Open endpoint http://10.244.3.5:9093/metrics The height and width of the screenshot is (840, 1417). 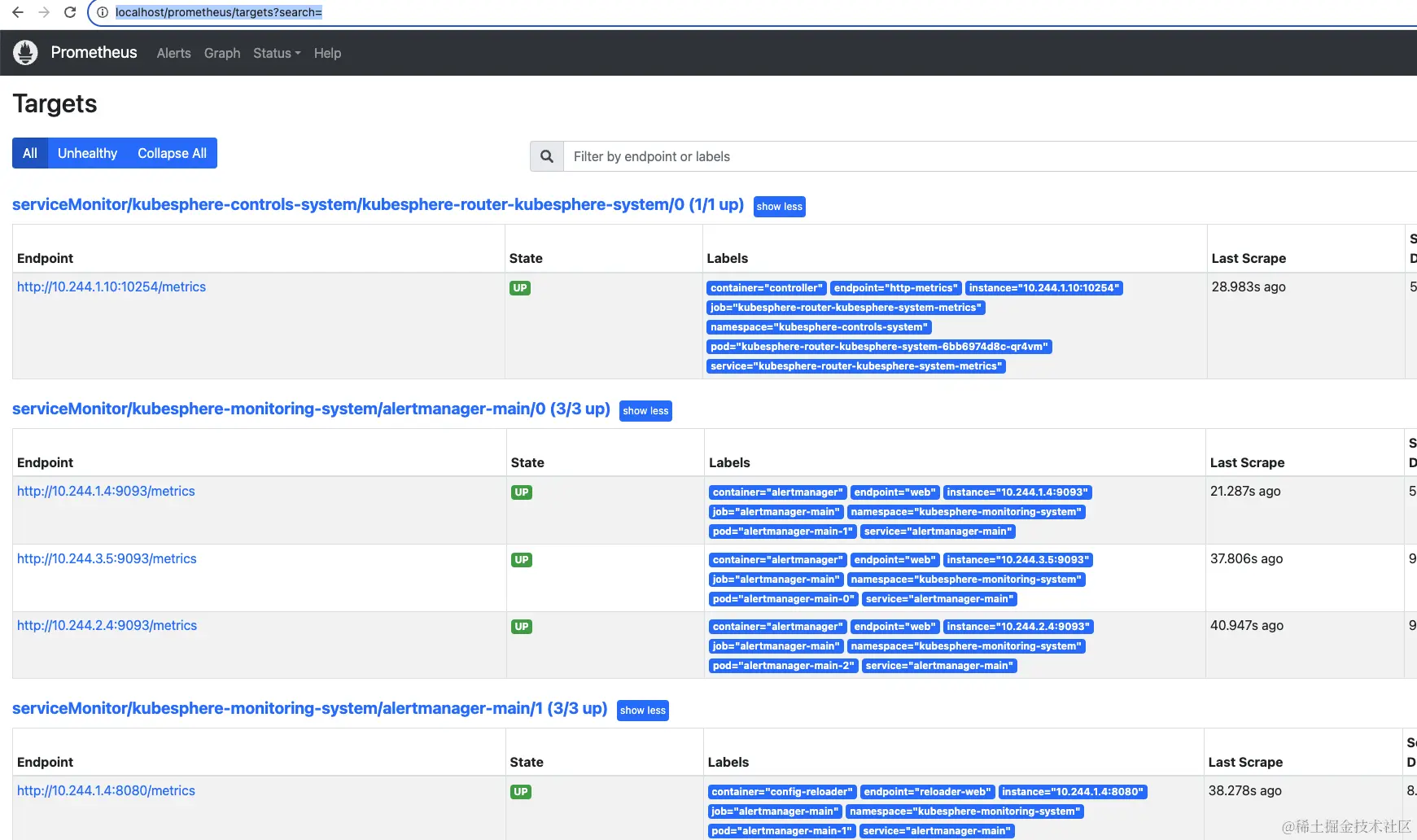click(107, 558)
